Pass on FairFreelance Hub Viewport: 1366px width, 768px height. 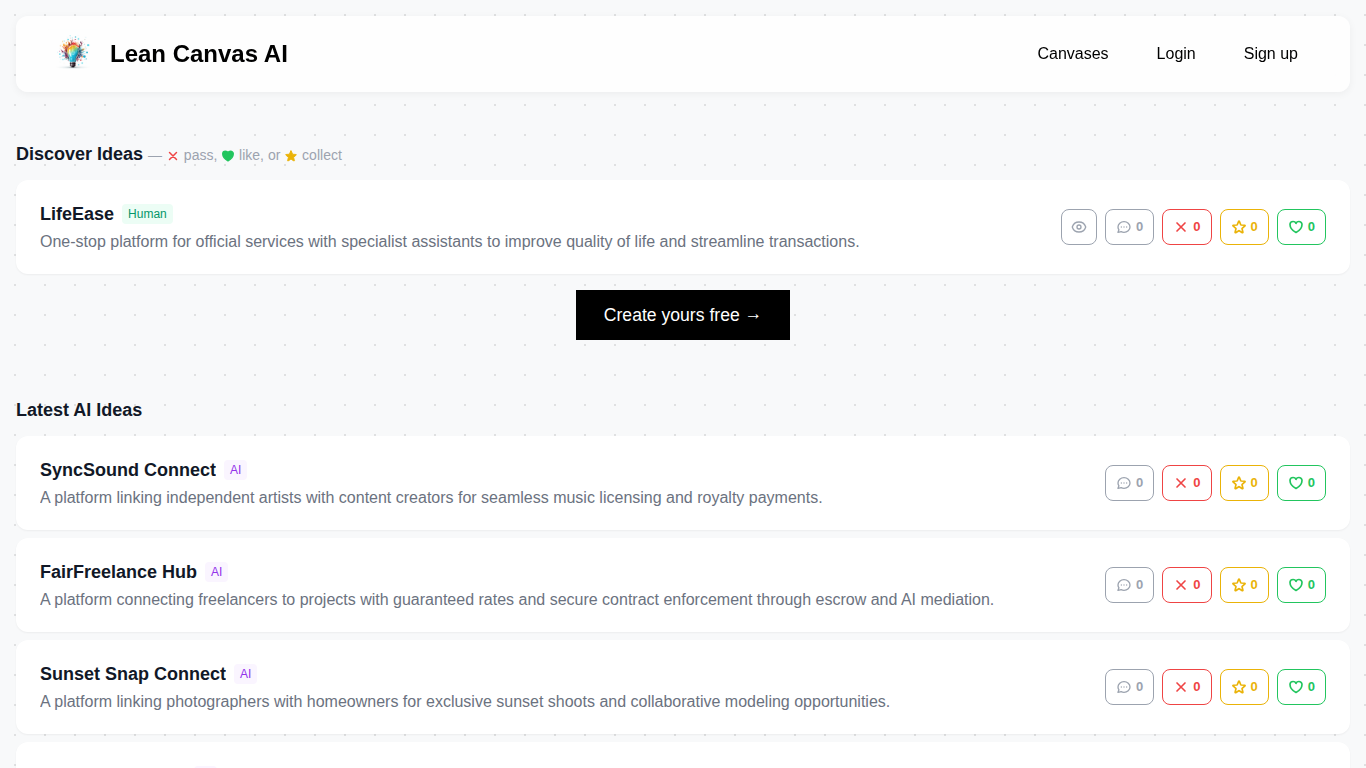coord(1187,585)
